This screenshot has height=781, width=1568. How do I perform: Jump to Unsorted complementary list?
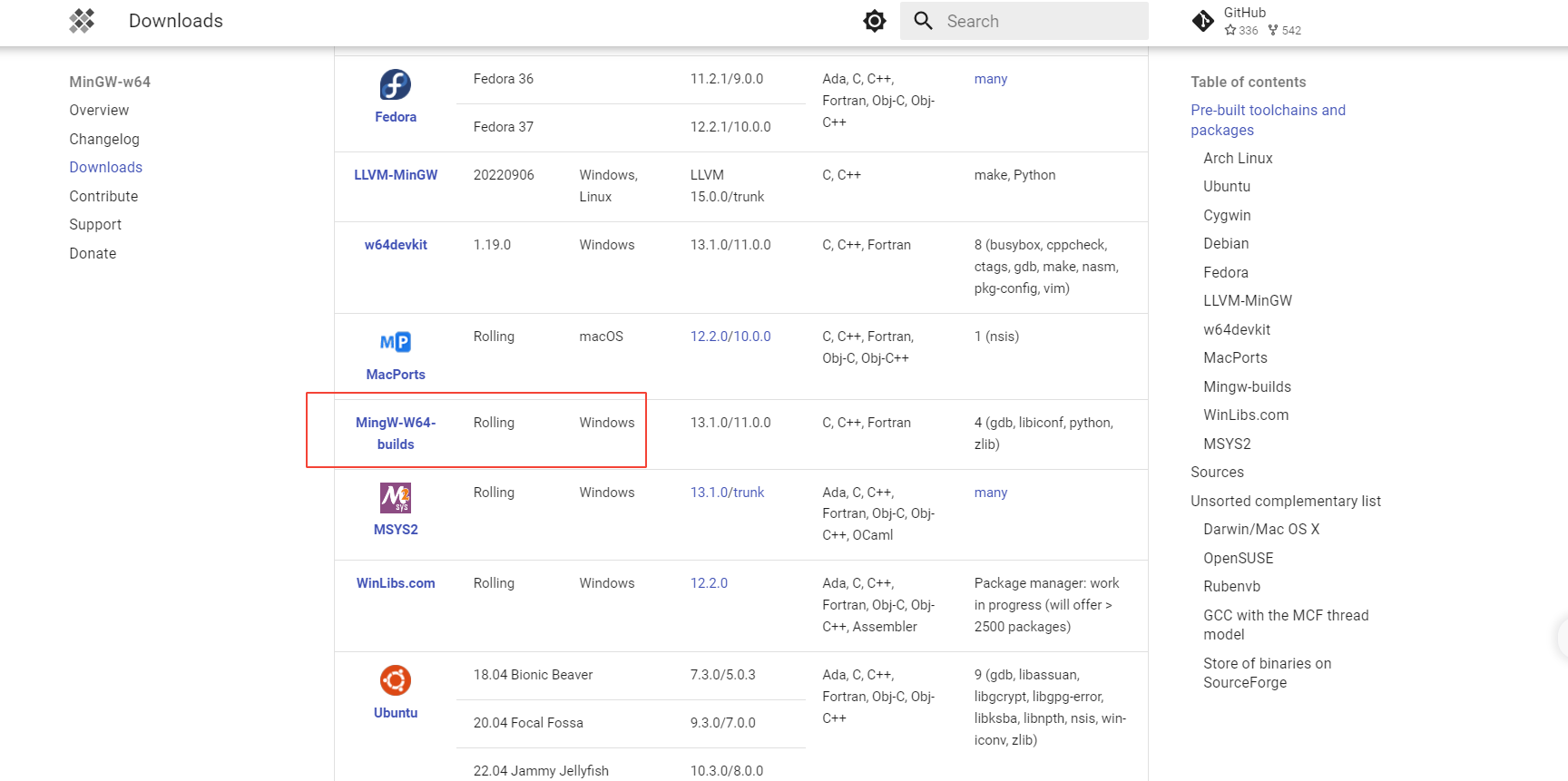1286,501
